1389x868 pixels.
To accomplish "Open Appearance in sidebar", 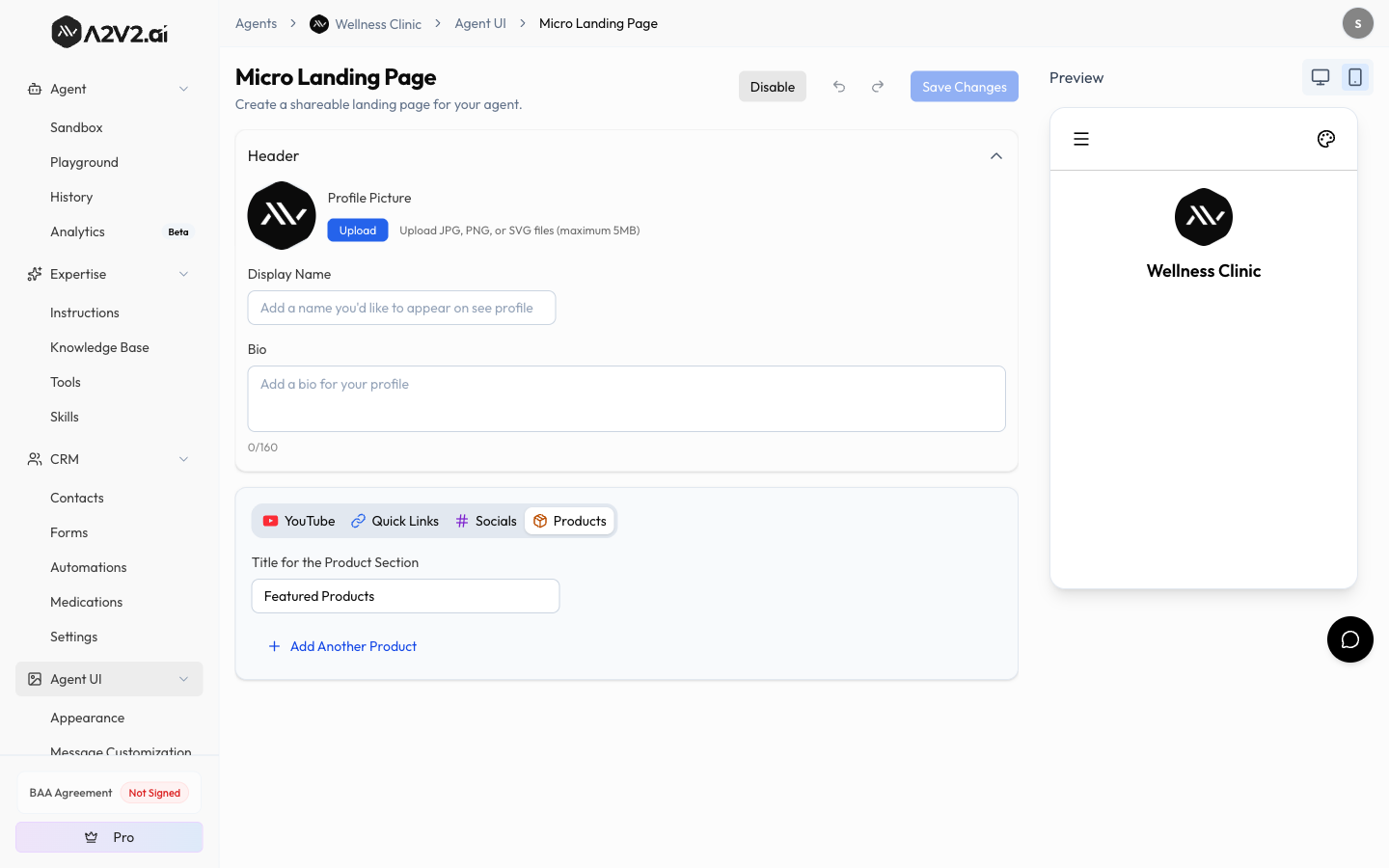I will 87,718.
